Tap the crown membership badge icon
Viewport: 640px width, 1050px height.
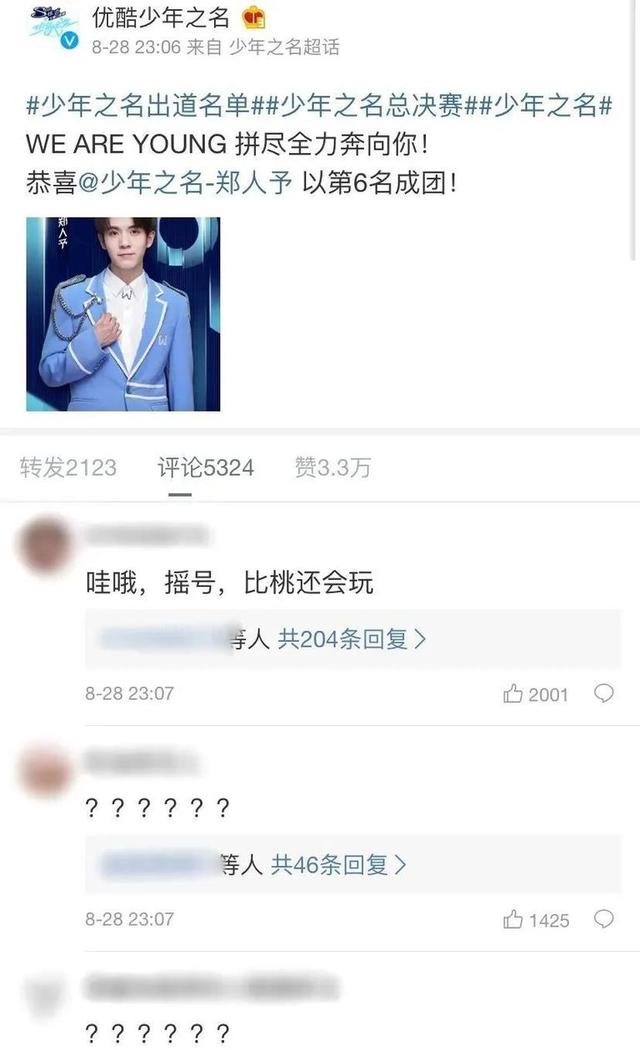click(x=254, y=17)
